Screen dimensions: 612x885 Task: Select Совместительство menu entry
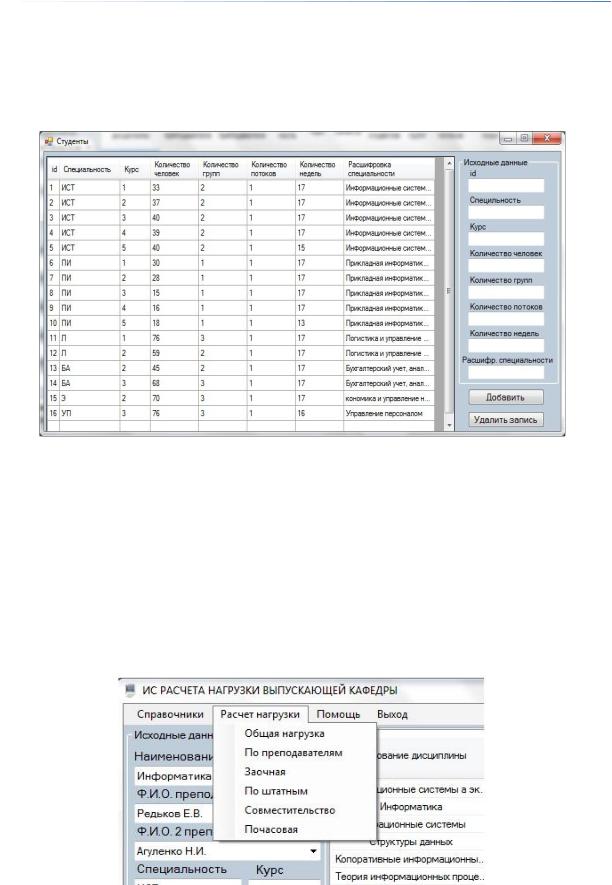pyautogui.click(x=290, y=810)
